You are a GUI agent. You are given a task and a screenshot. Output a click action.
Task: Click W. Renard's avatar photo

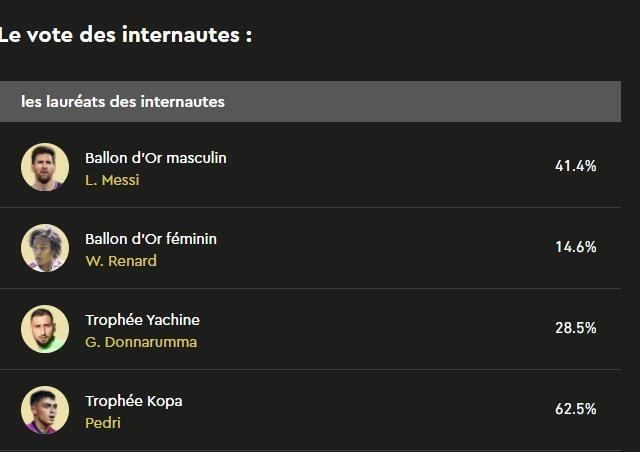click(45, 248)
